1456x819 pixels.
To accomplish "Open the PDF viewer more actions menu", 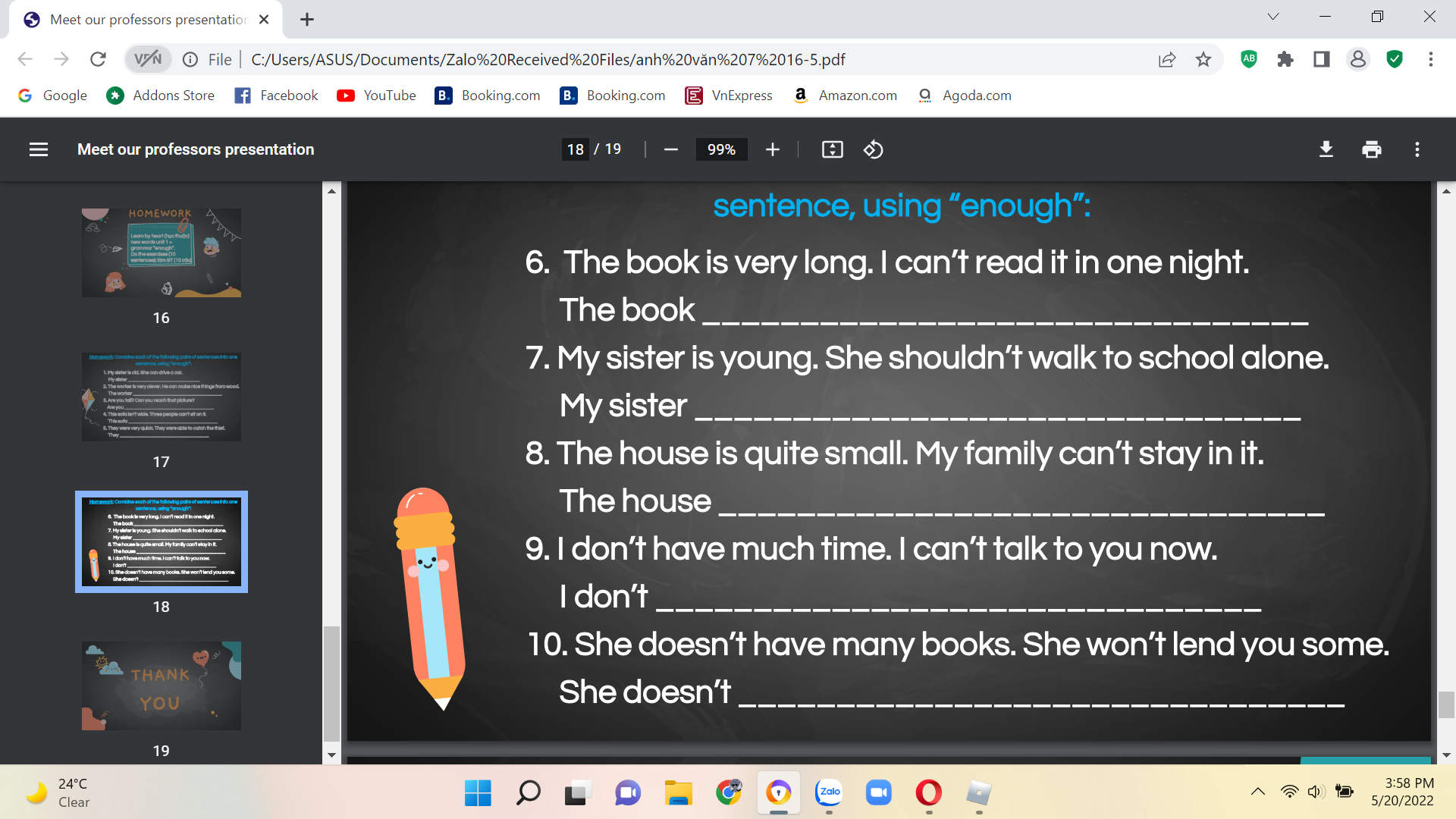I will click(x=1417, y=149).
